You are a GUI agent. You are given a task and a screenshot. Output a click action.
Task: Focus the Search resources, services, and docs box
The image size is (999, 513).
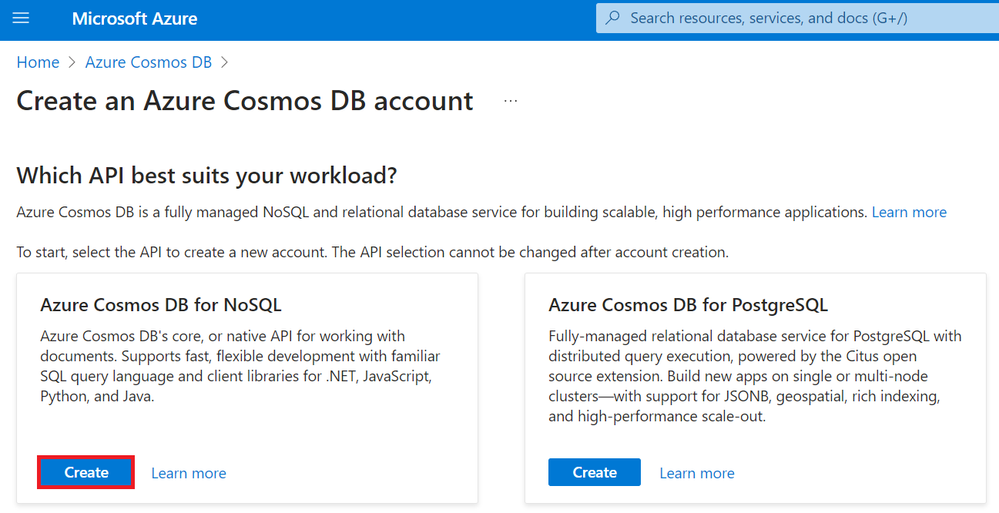coord(798,18)
